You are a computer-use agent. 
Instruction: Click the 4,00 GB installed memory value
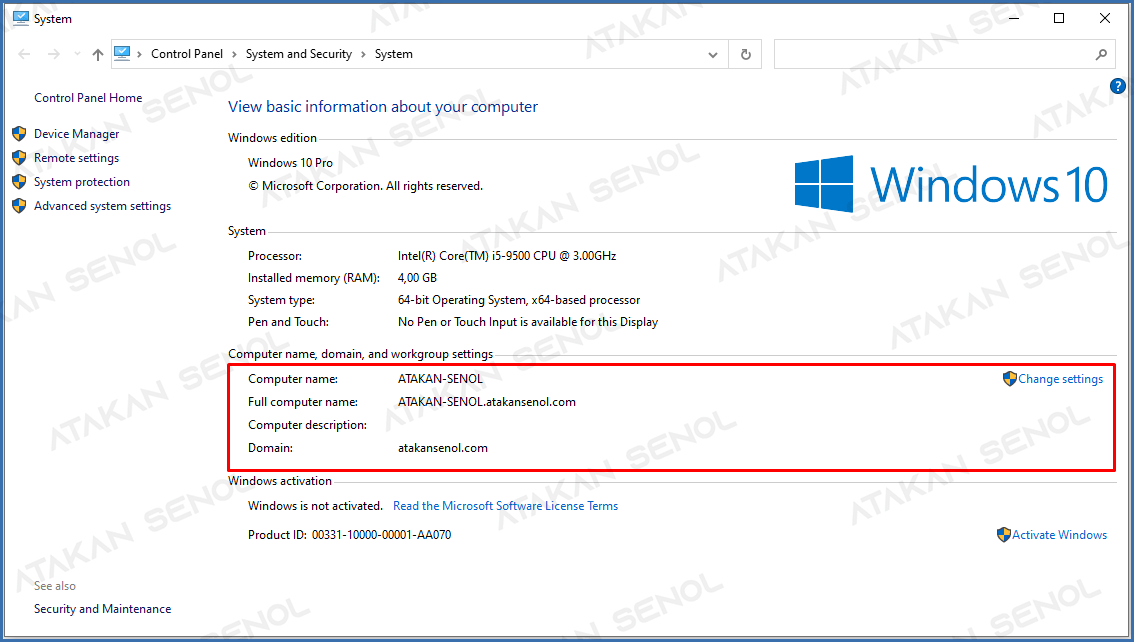417,278
